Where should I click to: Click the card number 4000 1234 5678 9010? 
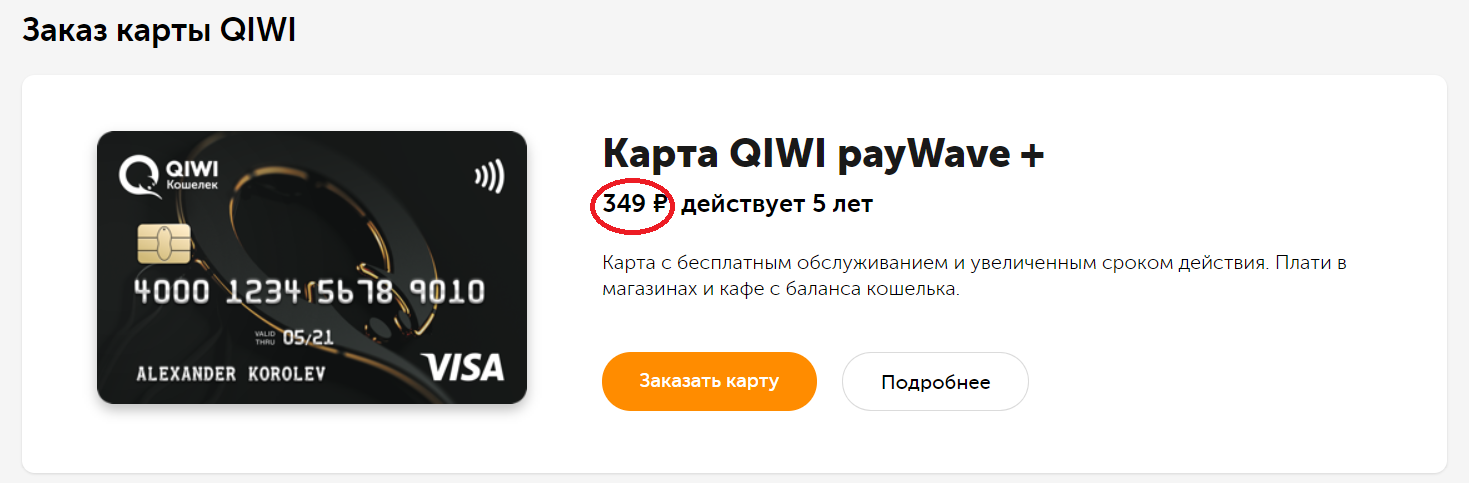[309, 292]
